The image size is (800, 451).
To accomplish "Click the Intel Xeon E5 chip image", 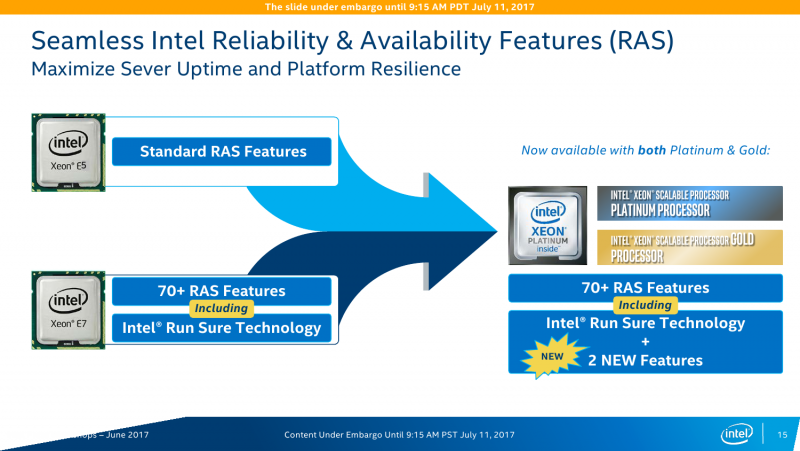I will [68, 153].
